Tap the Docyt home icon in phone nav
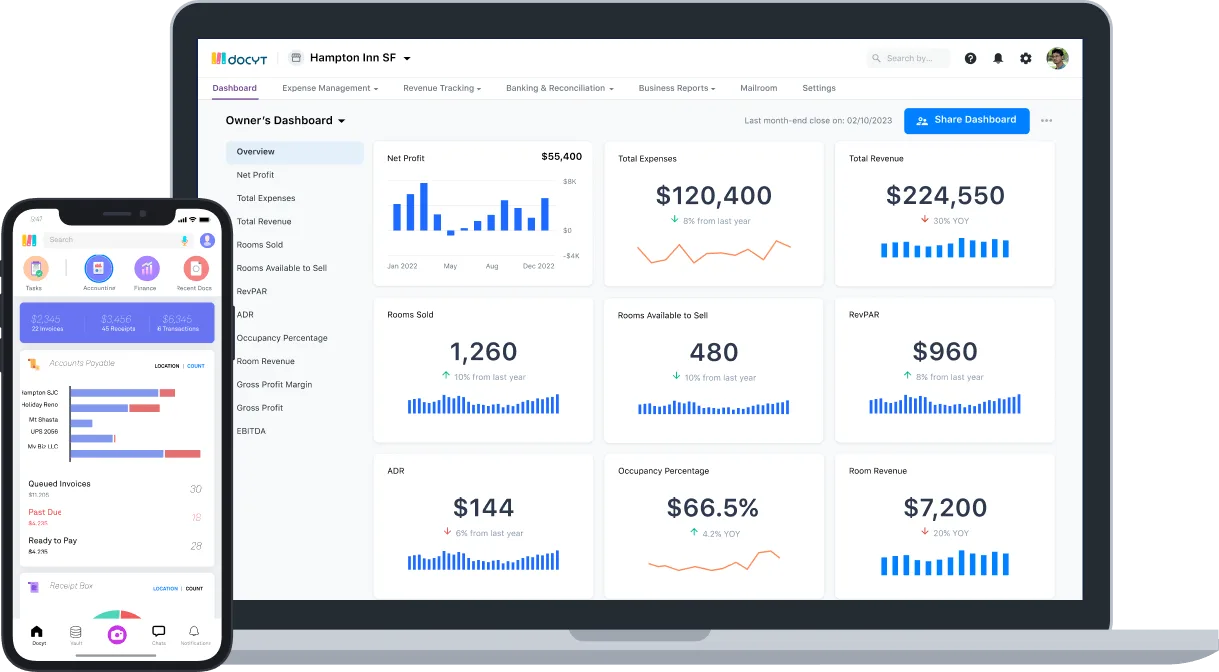This screenshot has width=1219, height=672. coord(37,632)
